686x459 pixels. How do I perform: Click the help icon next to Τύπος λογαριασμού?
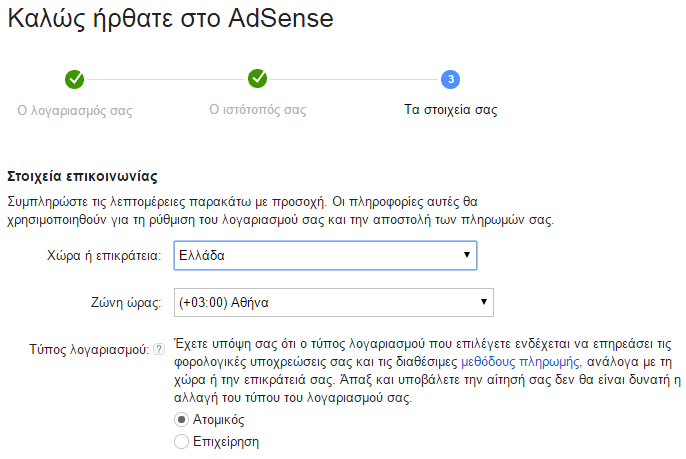[x=159, y=349]
